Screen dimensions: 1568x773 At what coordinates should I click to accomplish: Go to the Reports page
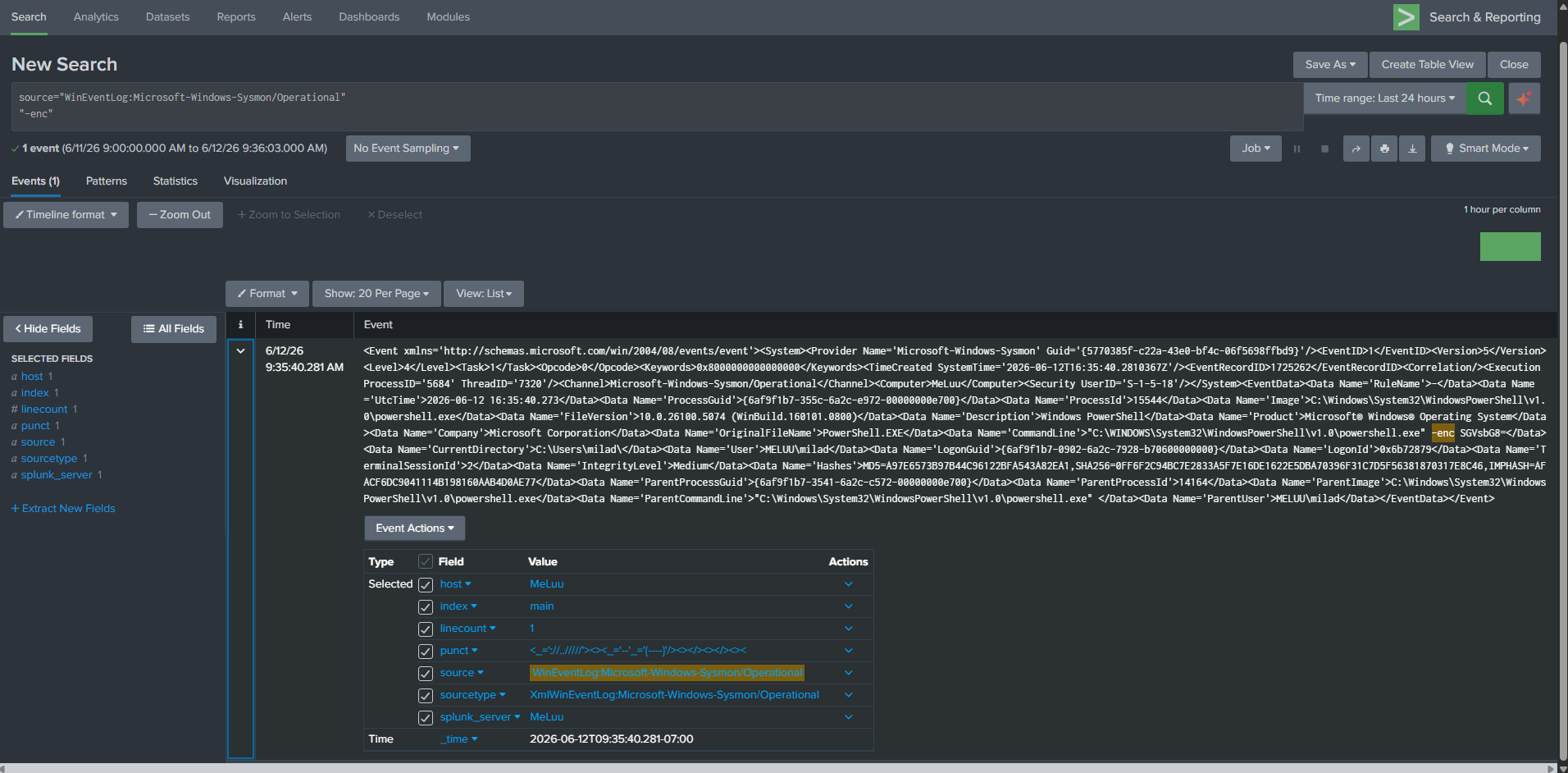pos(236,17)
